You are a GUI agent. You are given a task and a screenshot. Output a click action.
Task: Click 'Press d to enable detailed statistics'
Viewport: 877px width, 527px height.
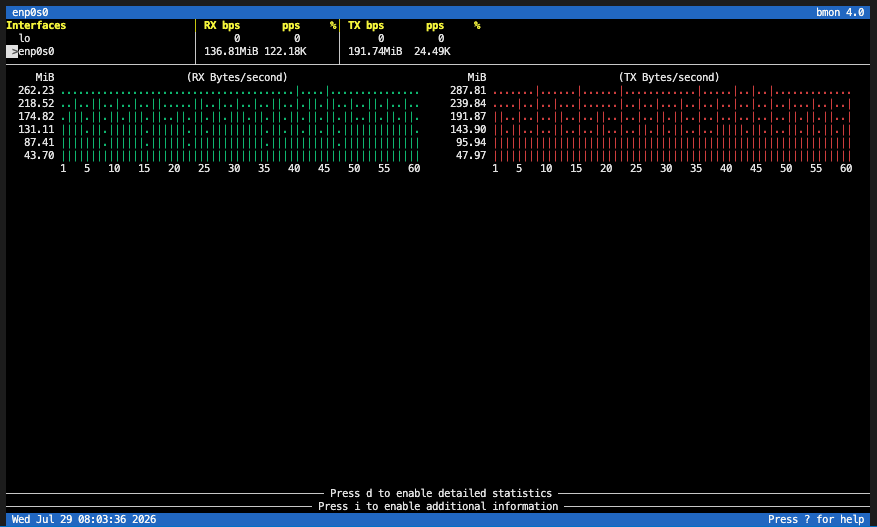(x=441, y=493)
